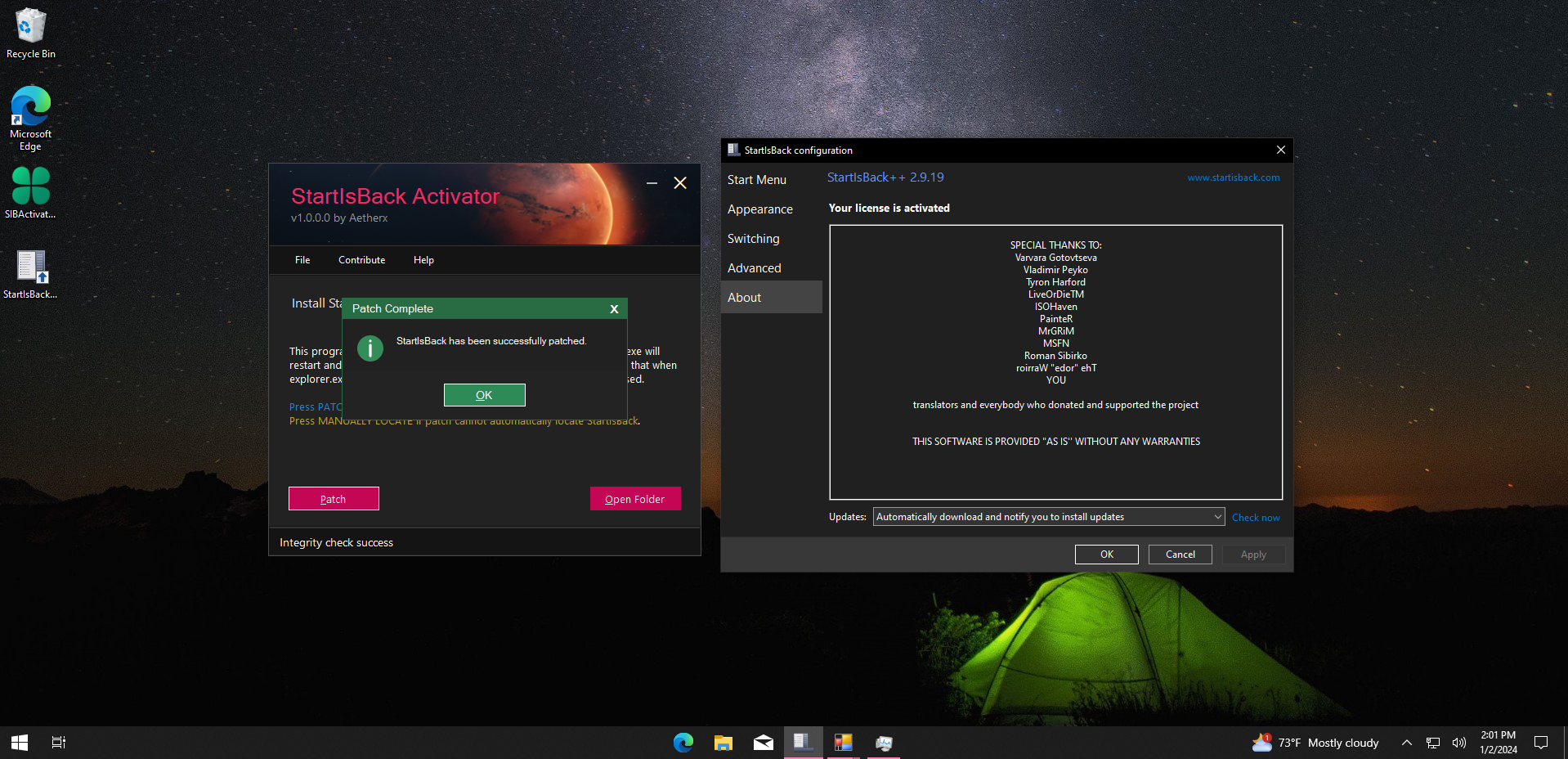Click OK in StartIsBack configuration
1568x759 pixels.
(1107, 555)
